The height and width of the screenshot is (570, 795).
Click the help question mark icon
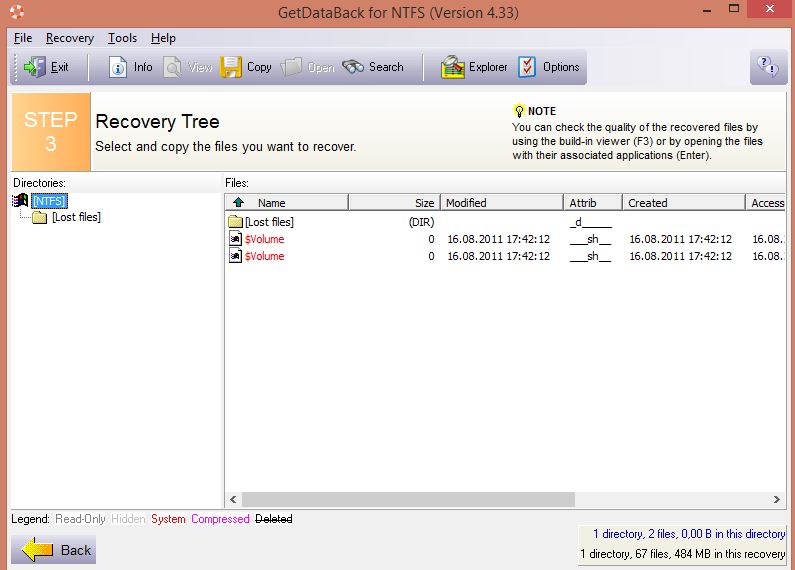coord(768,66)
